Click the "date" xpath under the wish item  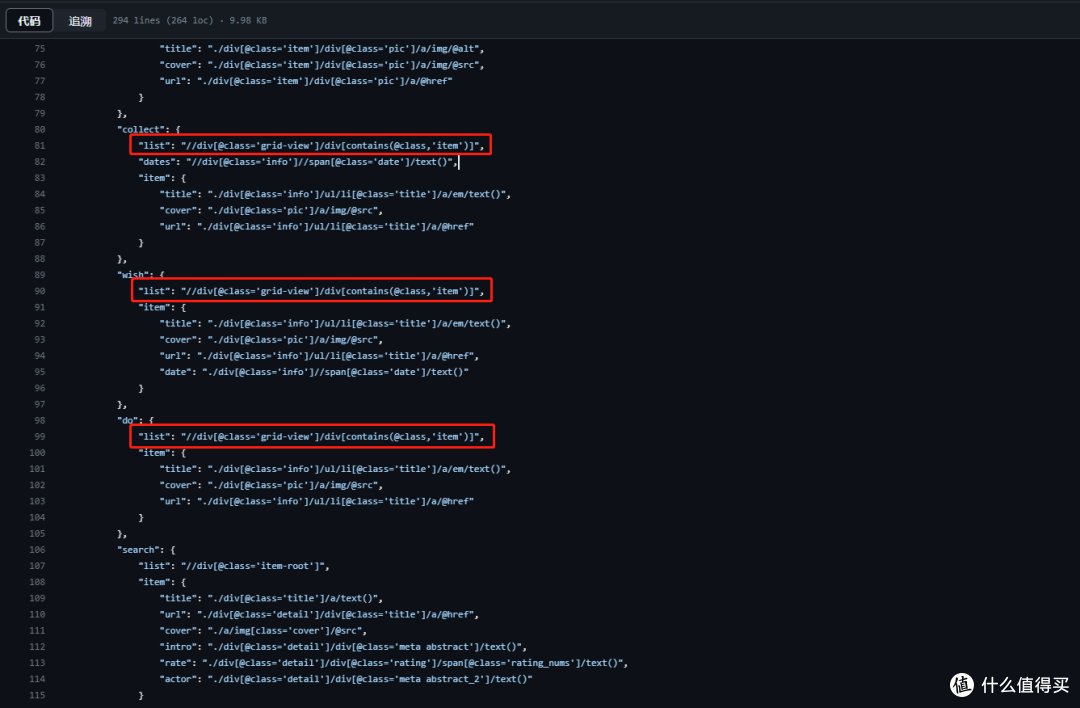pos(314,372)
